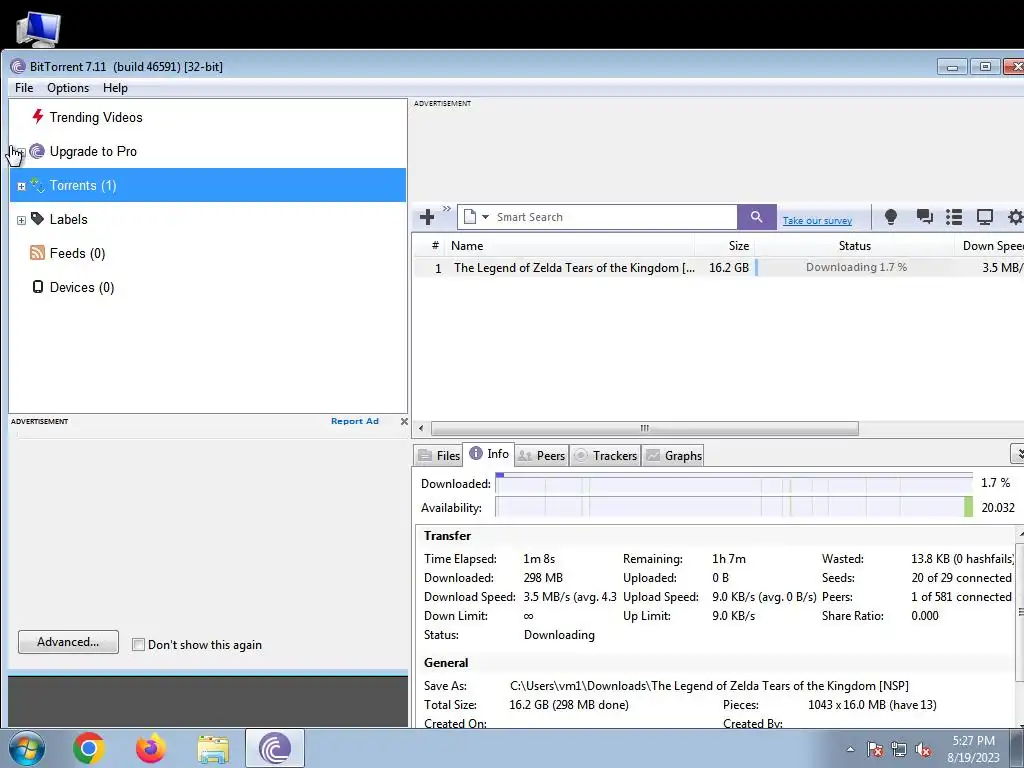The width and height of the screenshot is (1024, 768).
Task: Click the purple search magnifier button
Action: 756,217
